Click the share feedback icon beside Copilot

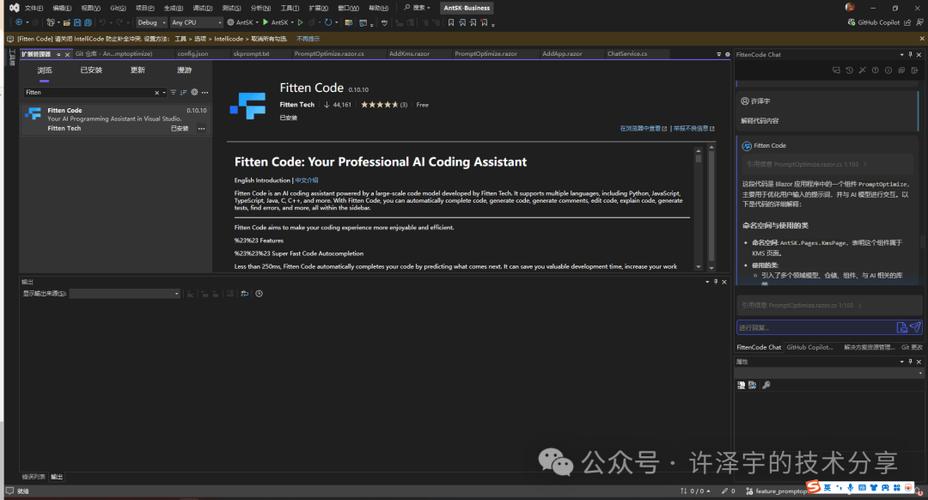point(907,22)
